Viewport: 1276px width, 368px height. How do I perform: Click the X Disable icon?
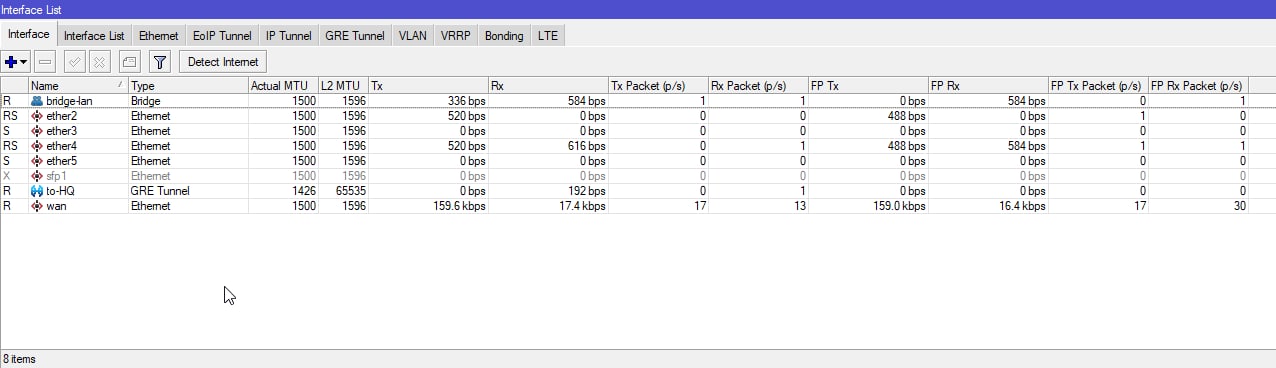[x=99, y=62]
